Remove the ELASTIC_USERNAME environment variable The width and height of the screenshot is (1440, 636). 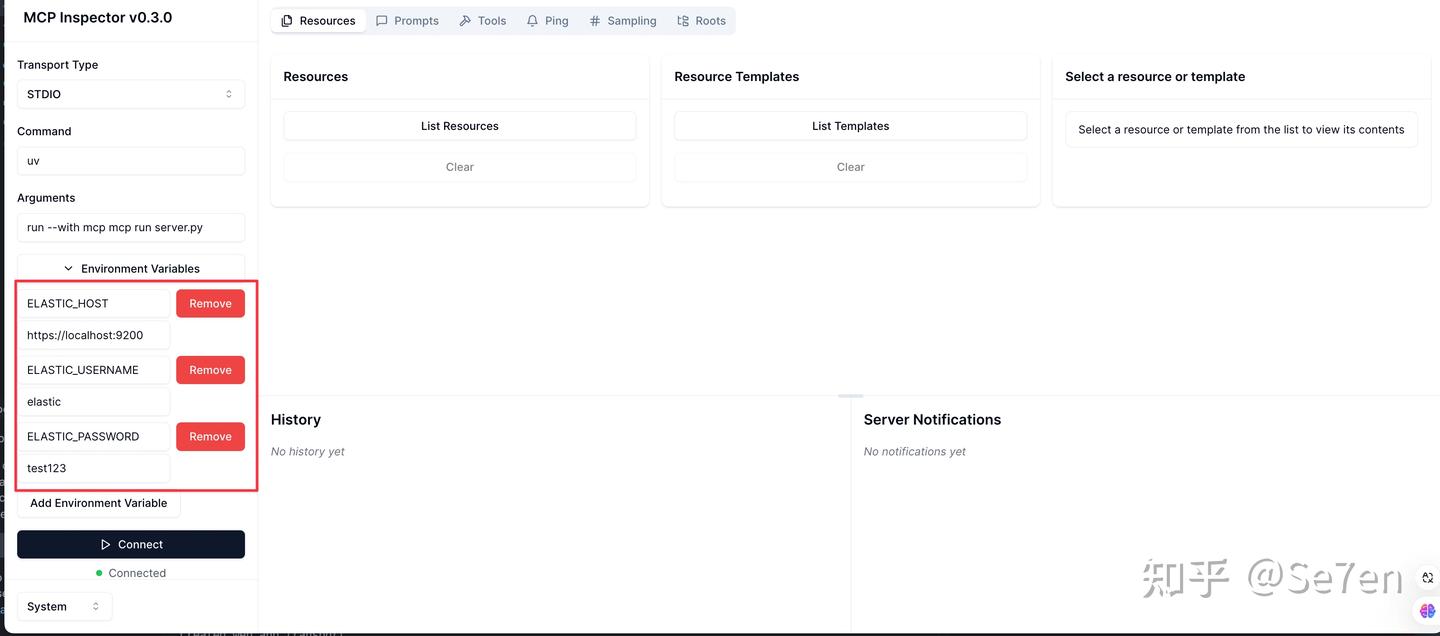click(210, 369)
